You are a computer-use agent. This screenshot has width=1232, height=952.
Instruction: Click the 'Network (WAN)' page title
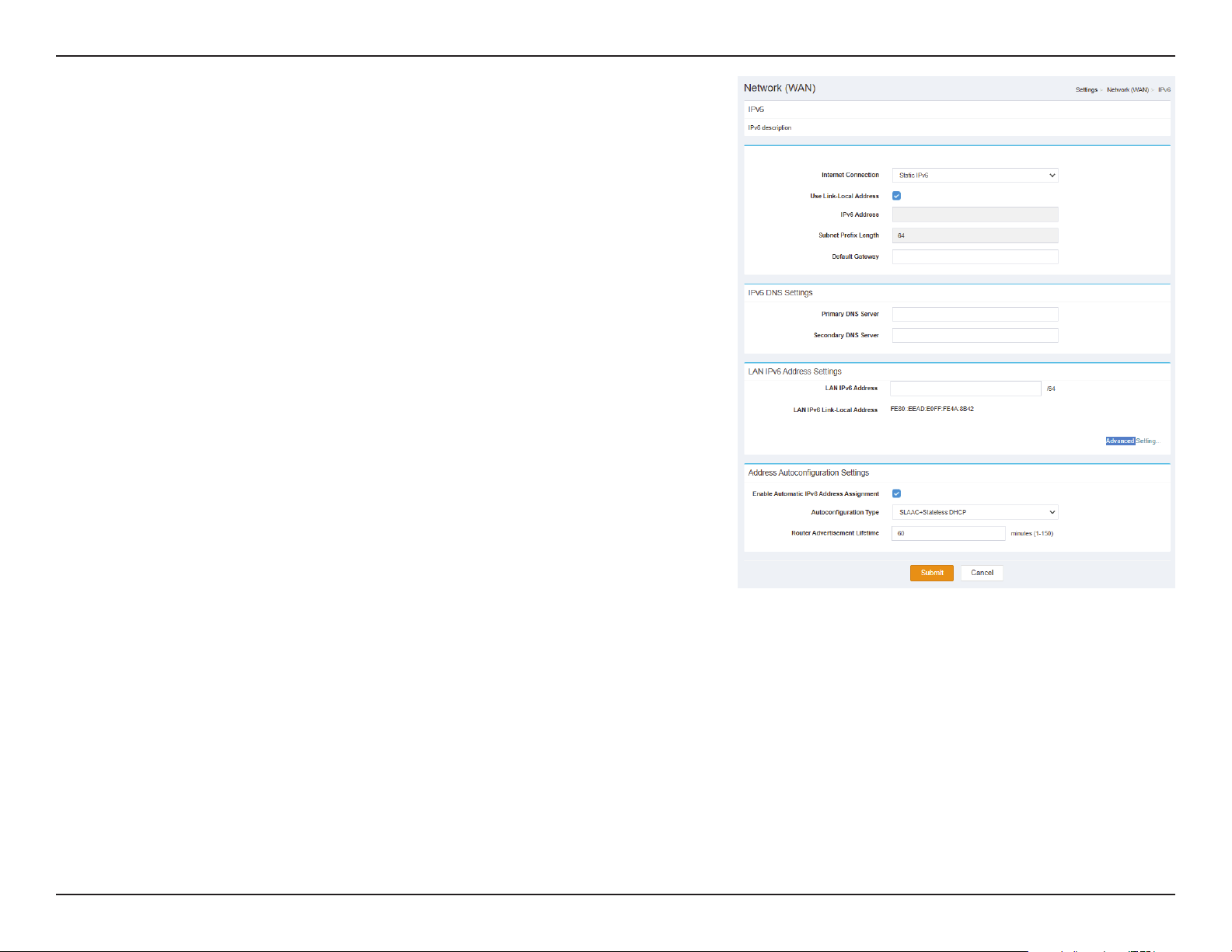click(x=780, y=88)
